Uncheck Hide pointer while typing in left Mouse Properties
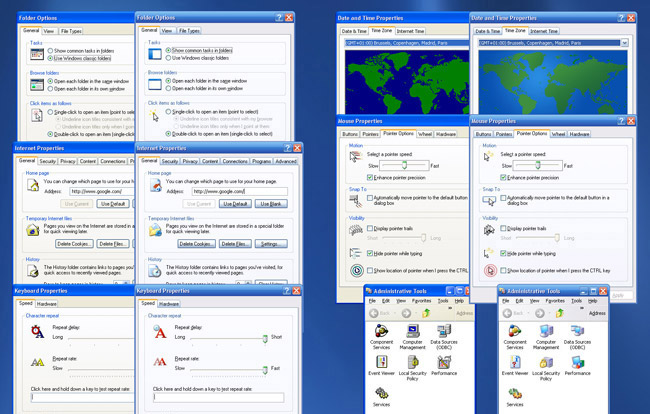 tap(370, 253)
